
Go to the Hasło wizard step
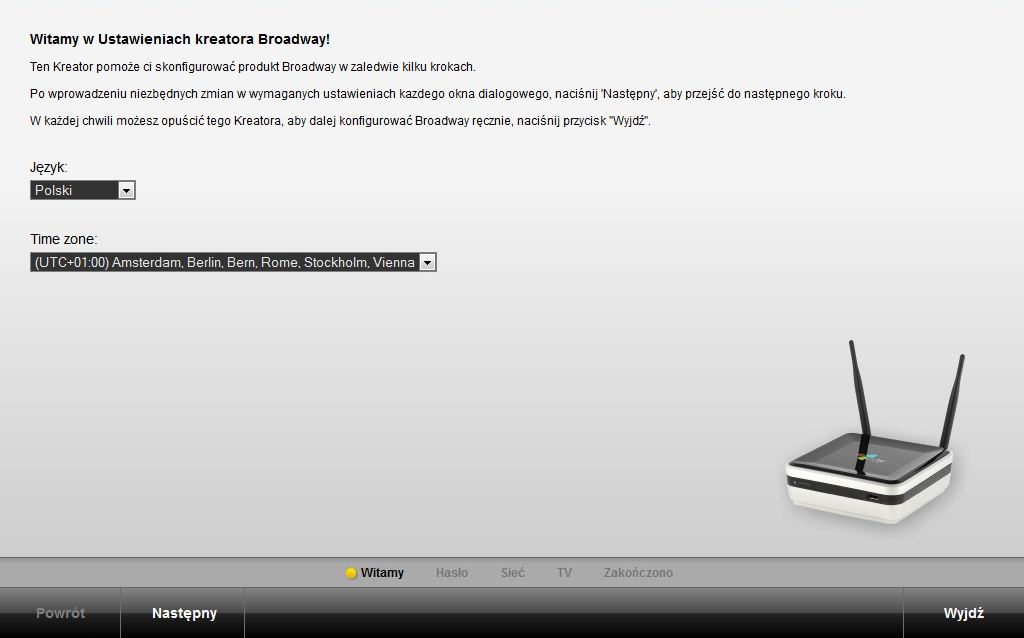(x=452, y=573)
